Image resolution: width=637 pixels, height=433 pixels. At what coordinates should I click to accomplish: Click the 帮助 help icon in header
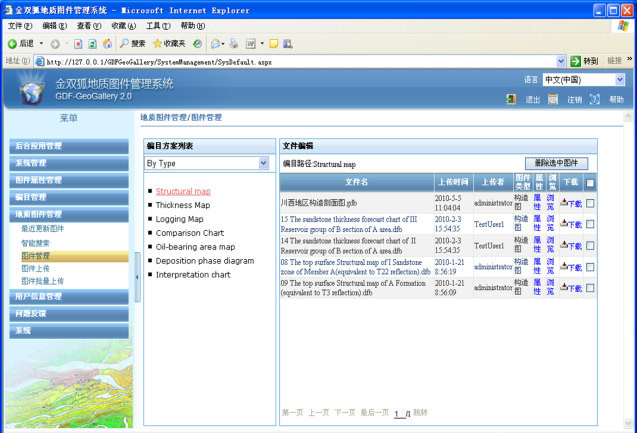pyautogui.click(x=595, y=99)
